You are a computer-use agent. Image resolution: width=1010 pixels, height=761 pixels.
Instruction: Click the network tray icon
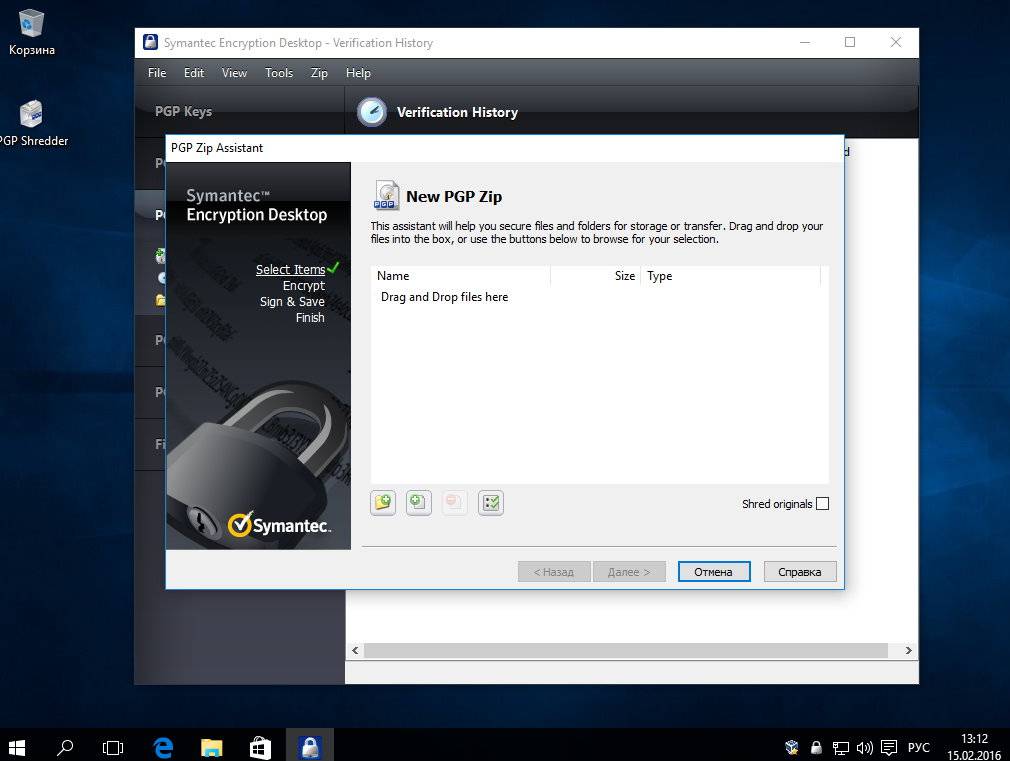click(841, 747)
